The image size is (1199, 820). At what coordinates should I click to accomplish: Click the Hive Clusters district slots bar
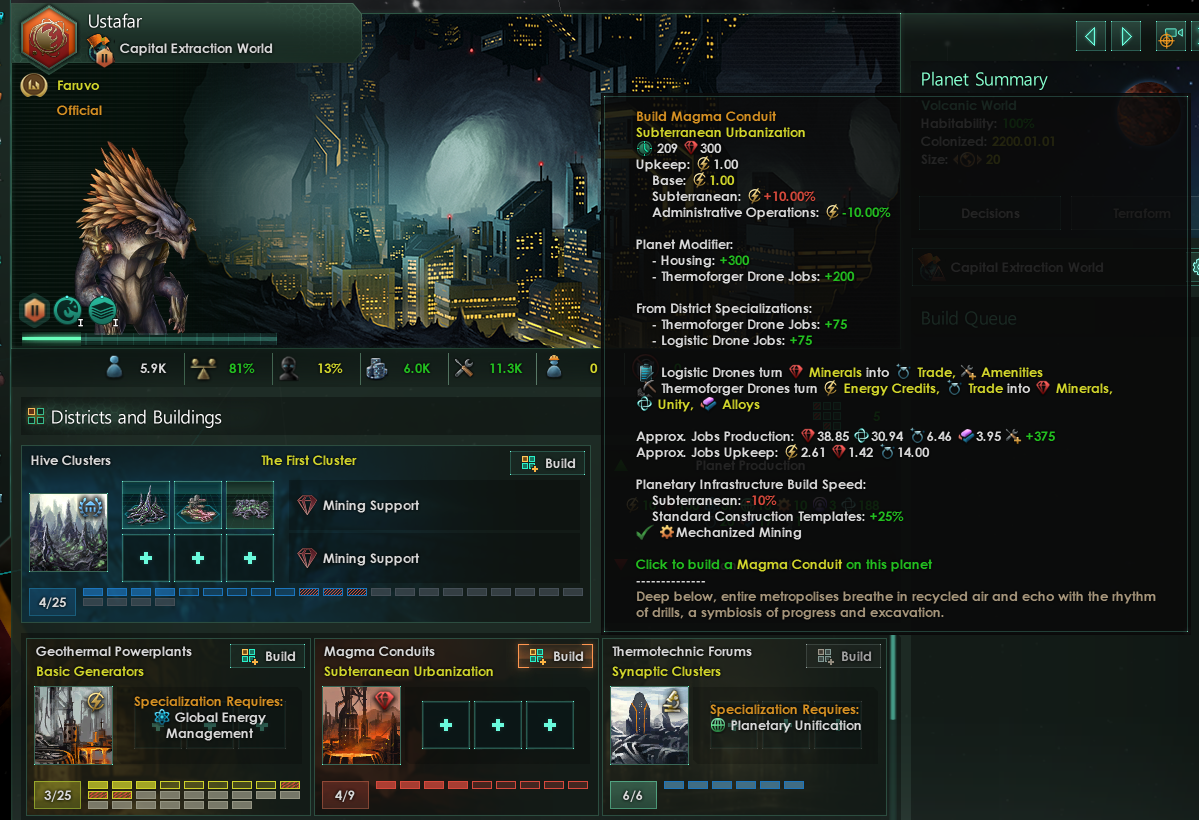pyautogui.click(x=333, y=597)
